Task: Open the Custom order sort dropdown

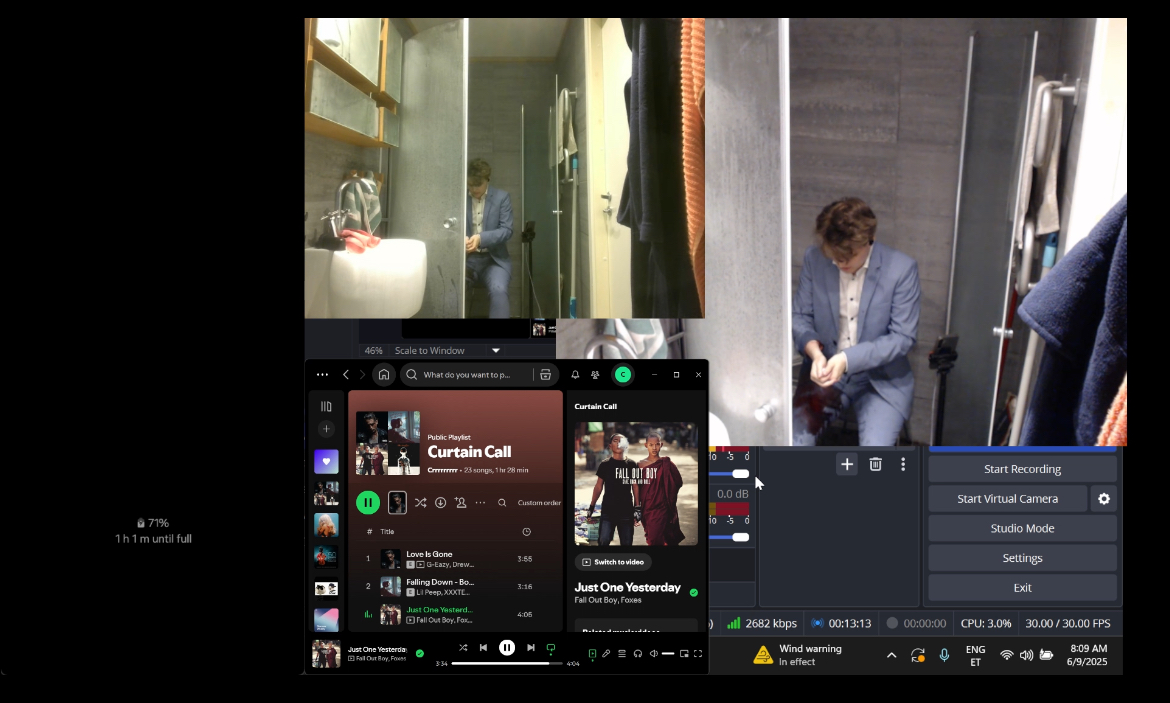Action: (x=539, y=502)
